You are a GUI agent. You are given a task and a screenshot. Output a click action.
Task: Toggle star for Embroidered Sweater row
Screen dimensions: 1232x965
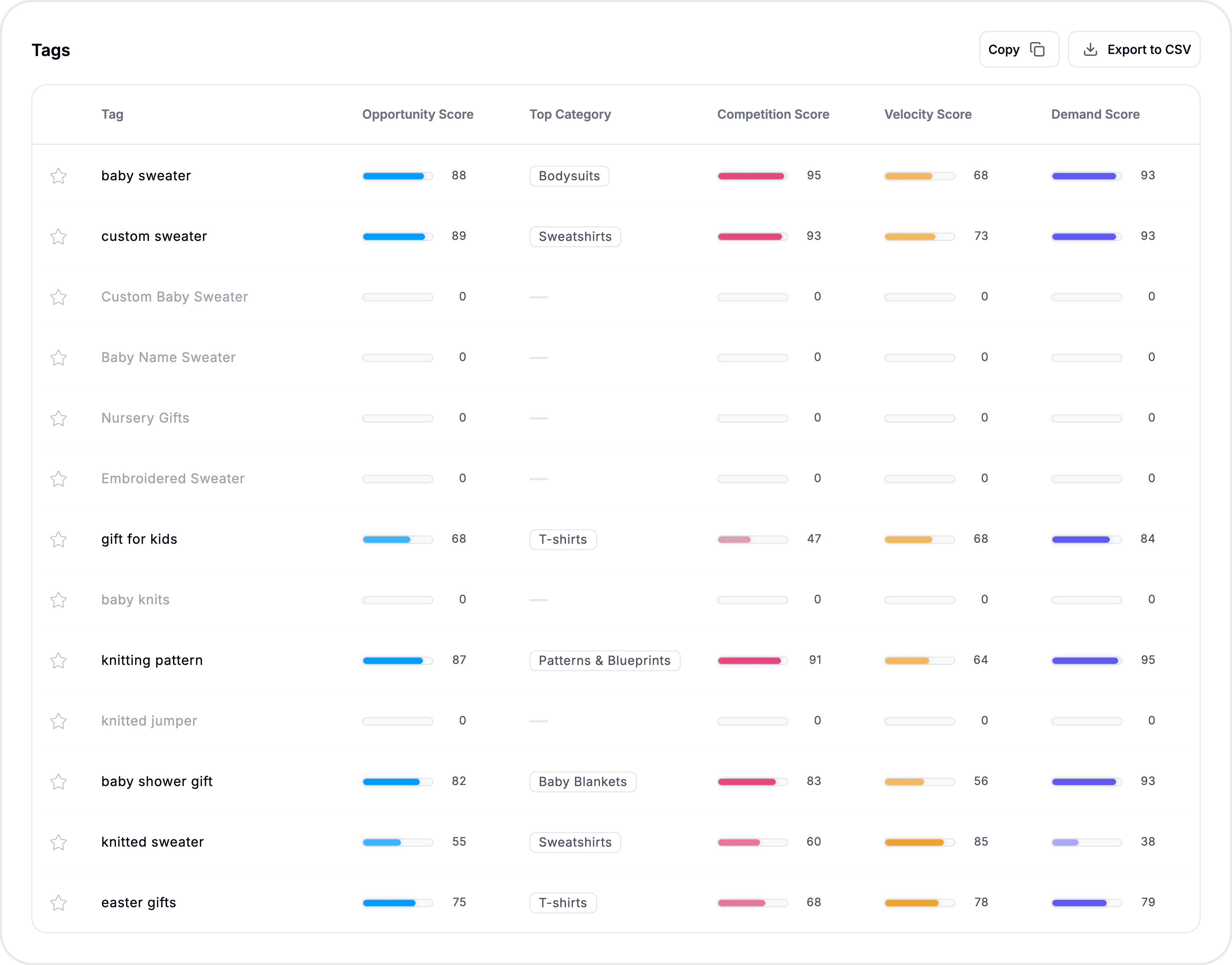[x=59, y=479]
